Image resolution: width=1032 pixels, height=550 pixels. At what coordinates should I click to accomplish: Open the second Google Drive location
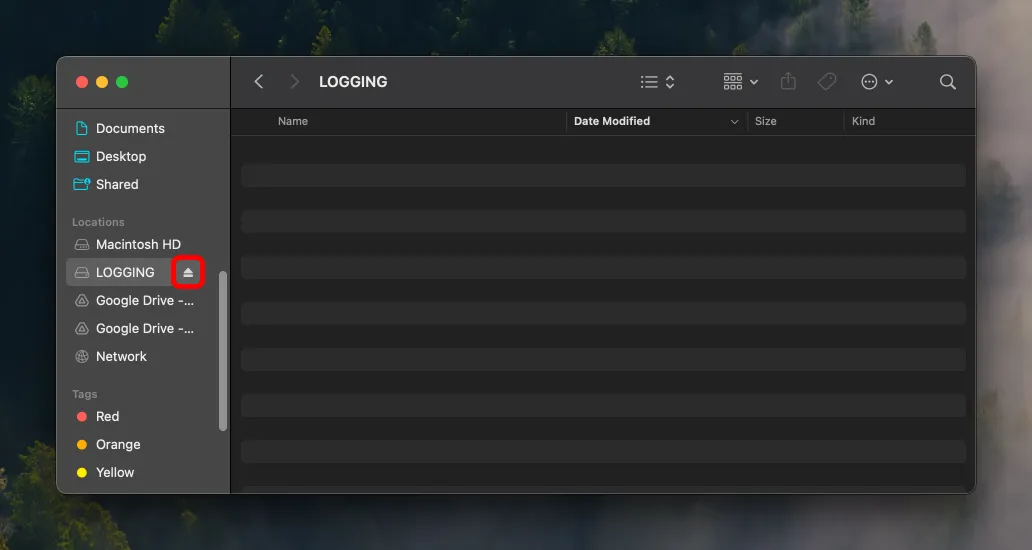pyautogui.click(x=145, y=328)
